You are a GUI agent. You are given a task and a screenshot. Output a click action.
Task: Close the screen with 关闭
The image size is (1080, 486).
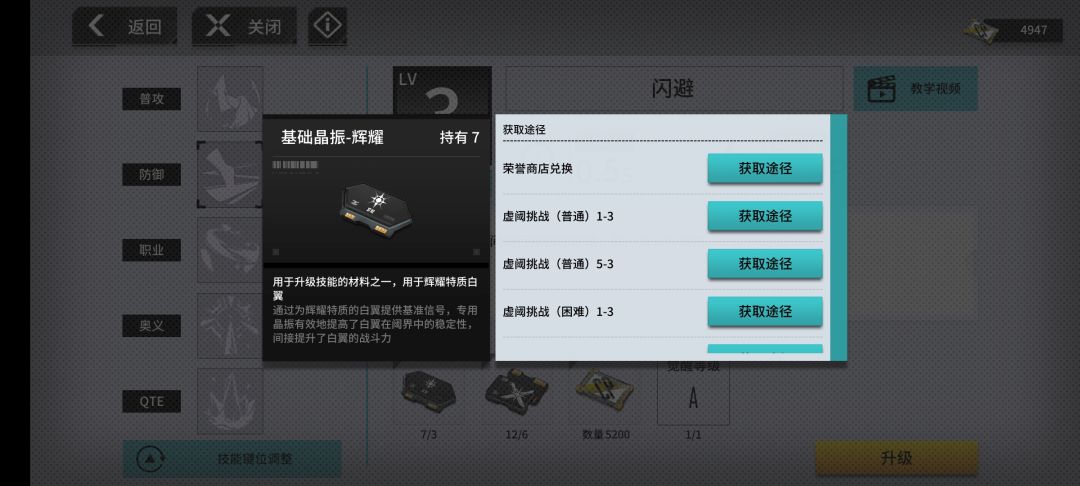[244, 27]
